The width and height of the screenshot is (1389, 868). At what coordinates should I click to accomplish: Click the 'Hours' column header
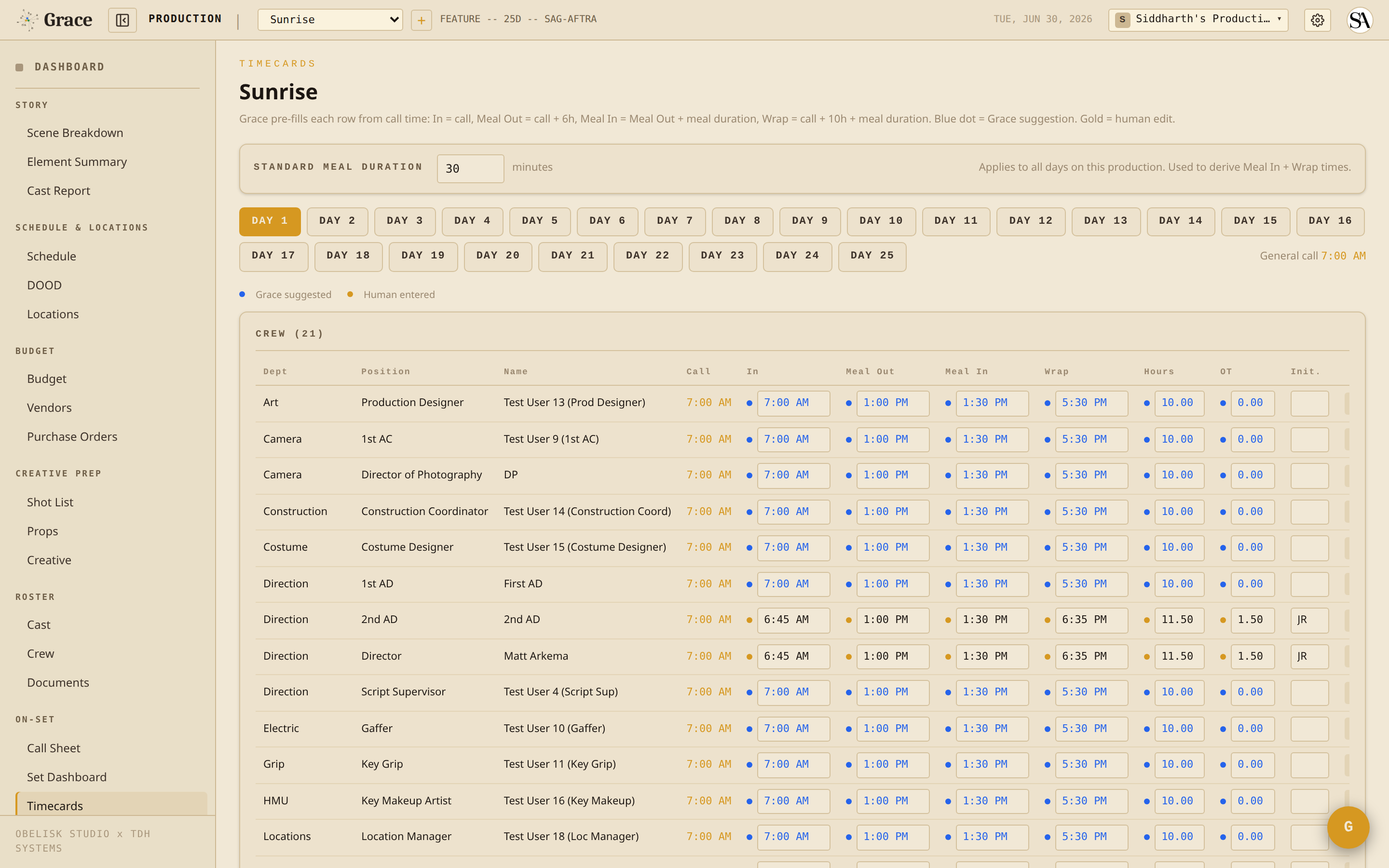coord(1159,371)
